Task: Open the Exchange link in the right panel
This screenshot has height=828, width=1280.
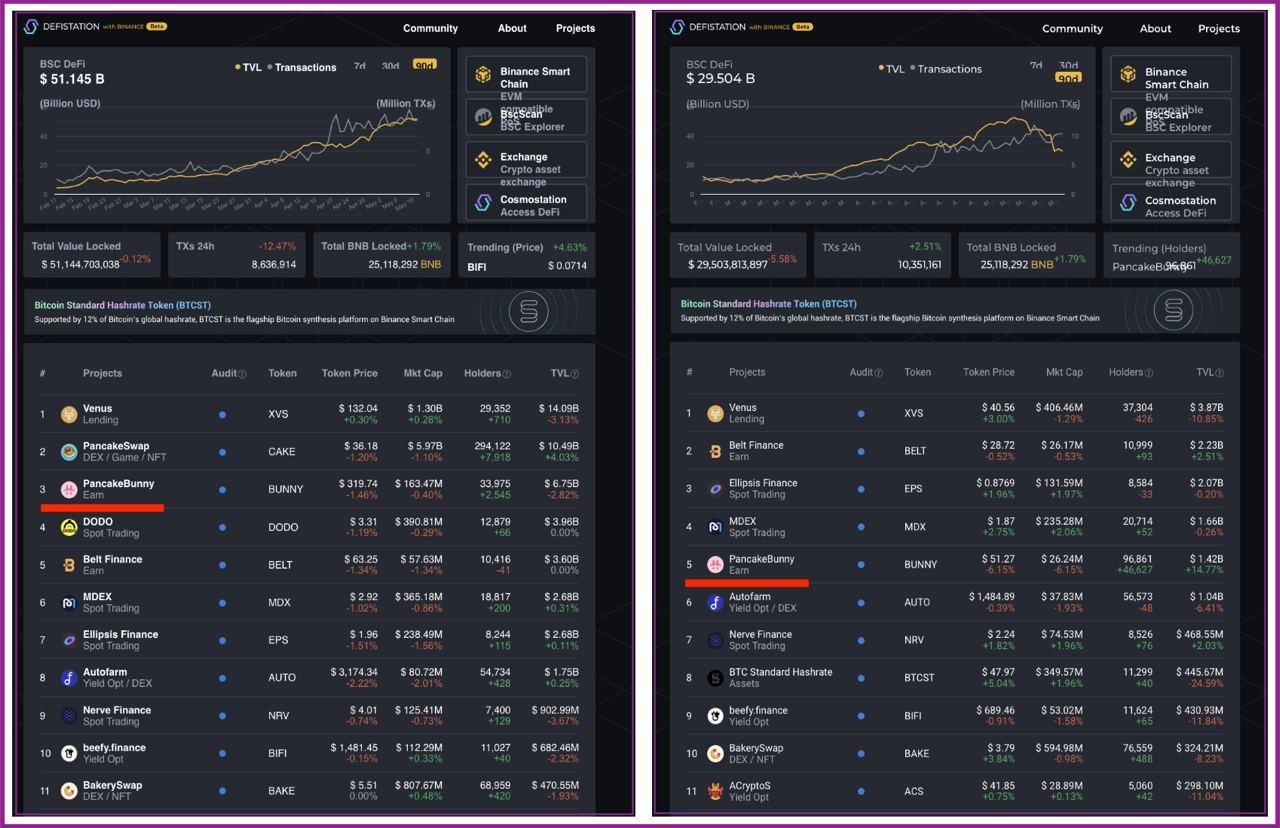Action: (1171, 165)
